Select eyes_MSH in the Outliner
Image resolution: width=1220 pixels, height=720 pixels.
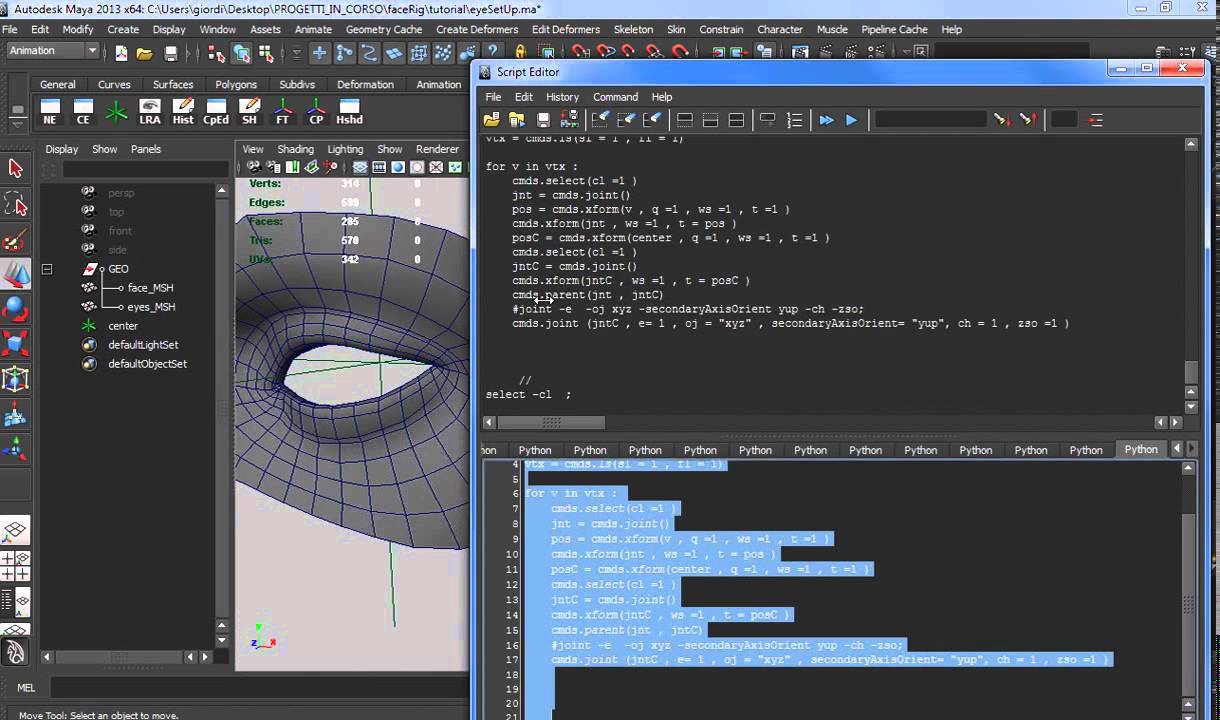pos(151,307)
